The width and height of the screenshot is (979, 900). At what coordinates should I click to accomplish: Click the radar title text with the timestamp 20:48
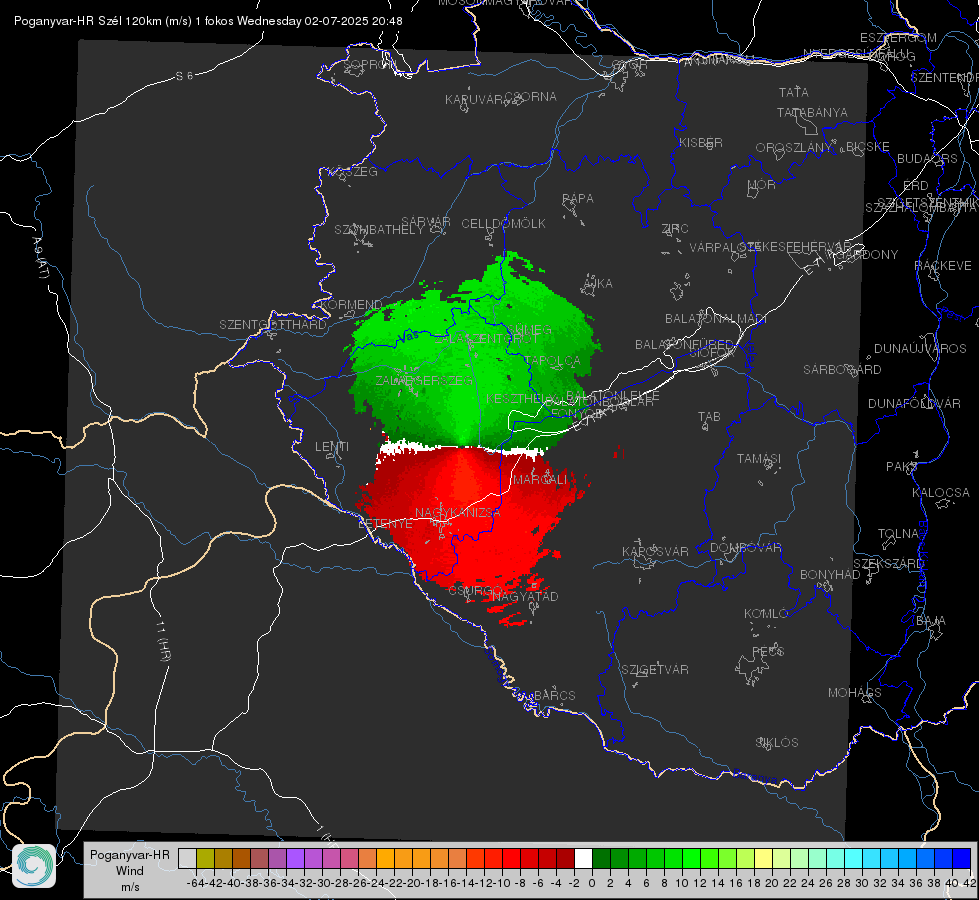208,21
